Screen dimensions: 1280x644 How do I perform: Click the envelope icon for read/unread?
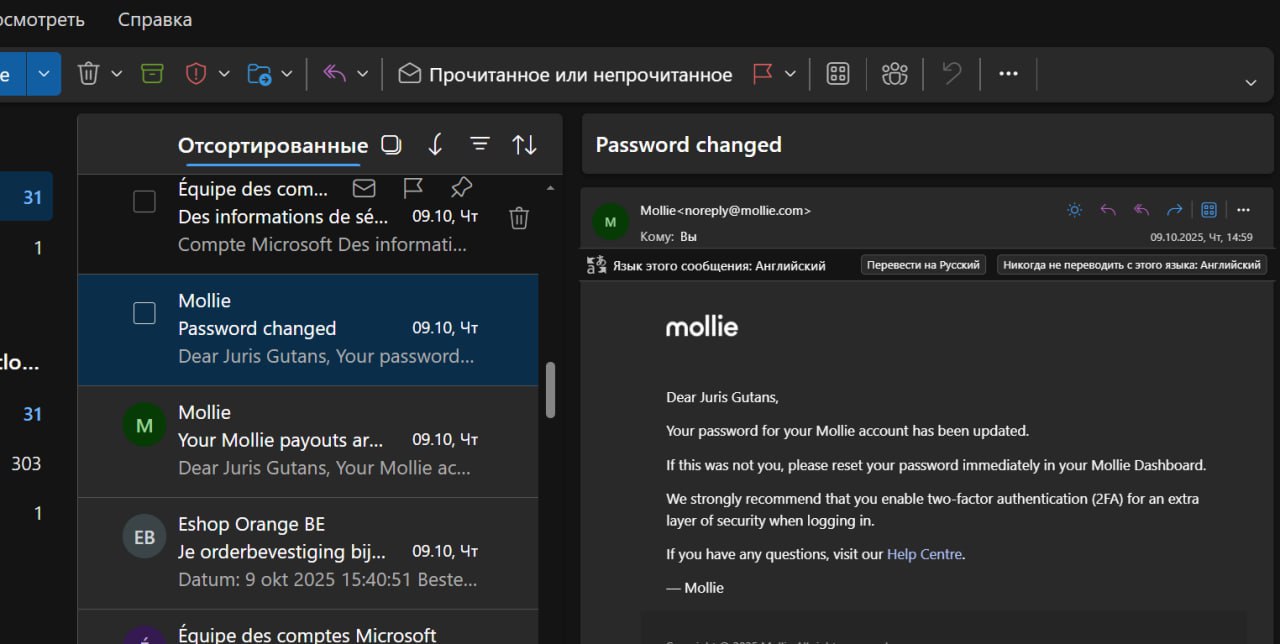tap(409, 74)
